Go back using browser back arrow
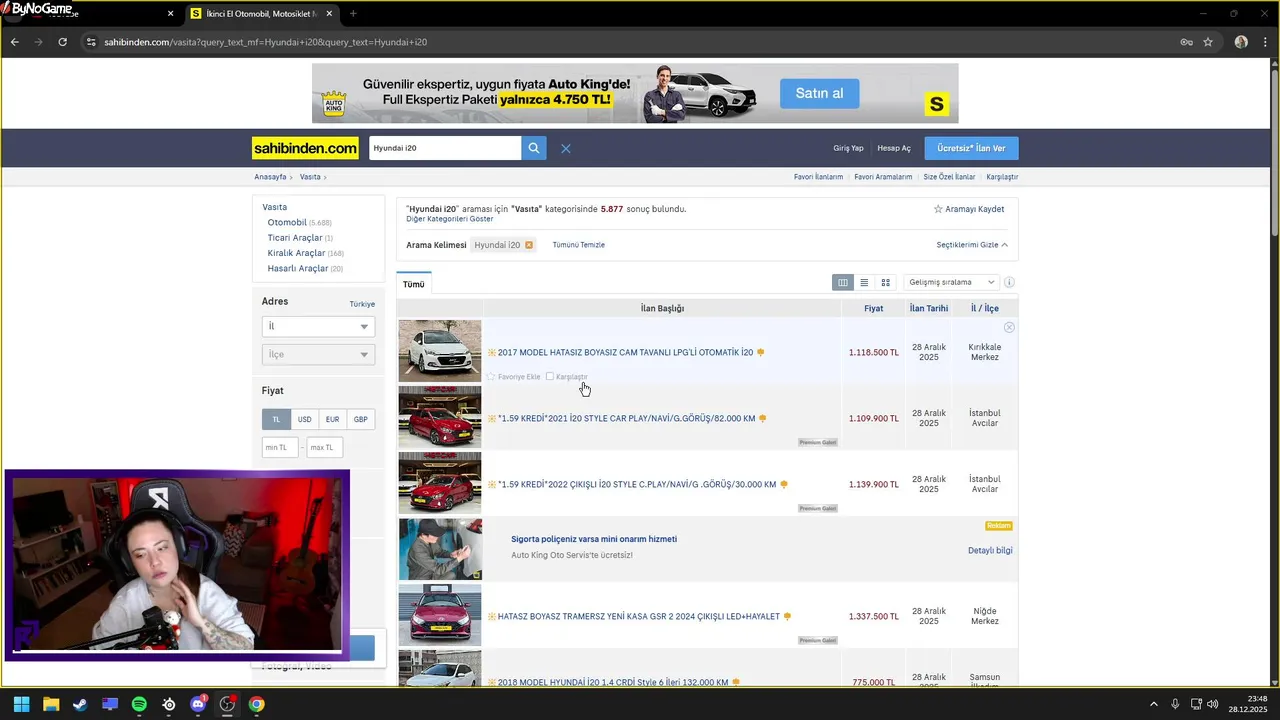 [x=14, y=42]
